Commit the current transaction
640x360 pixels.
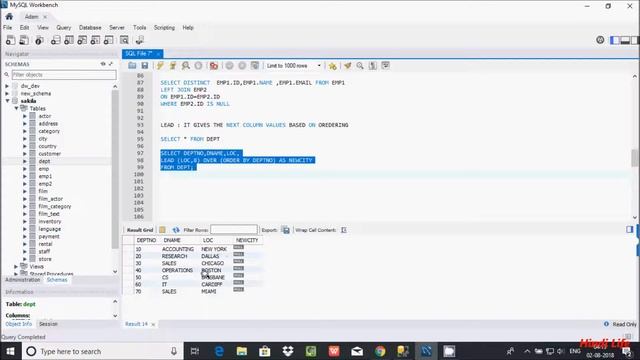tap(229, 66)
